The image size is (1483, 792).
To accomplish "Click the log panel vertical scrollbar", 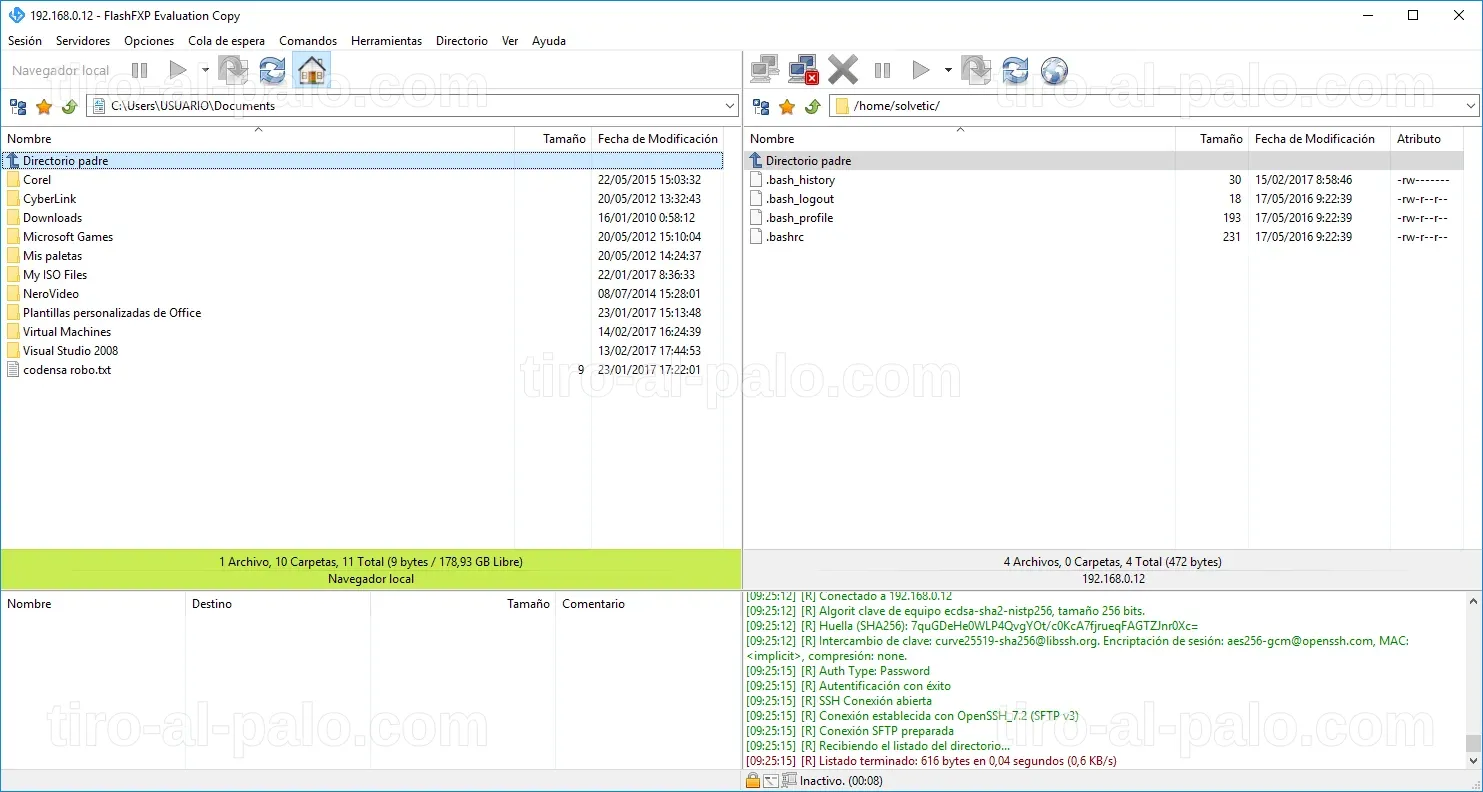I will coord(1472,680).
